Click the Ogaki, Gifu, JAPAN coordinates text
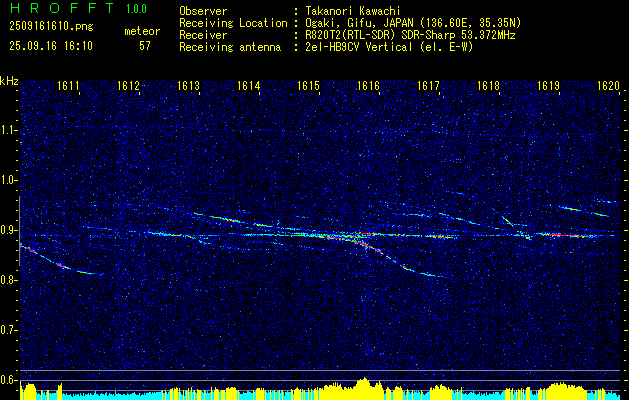Image resolution: width=629 pixels, height=400 pixels. [x=413, y=23]
